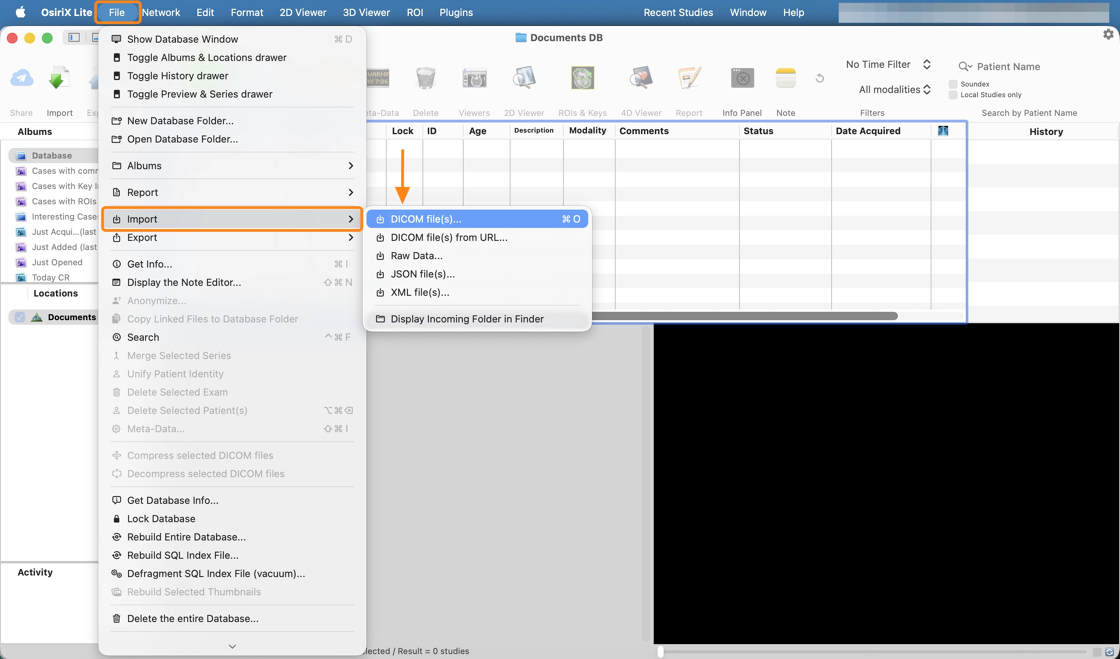Choose Lock Database

point(232,518)
